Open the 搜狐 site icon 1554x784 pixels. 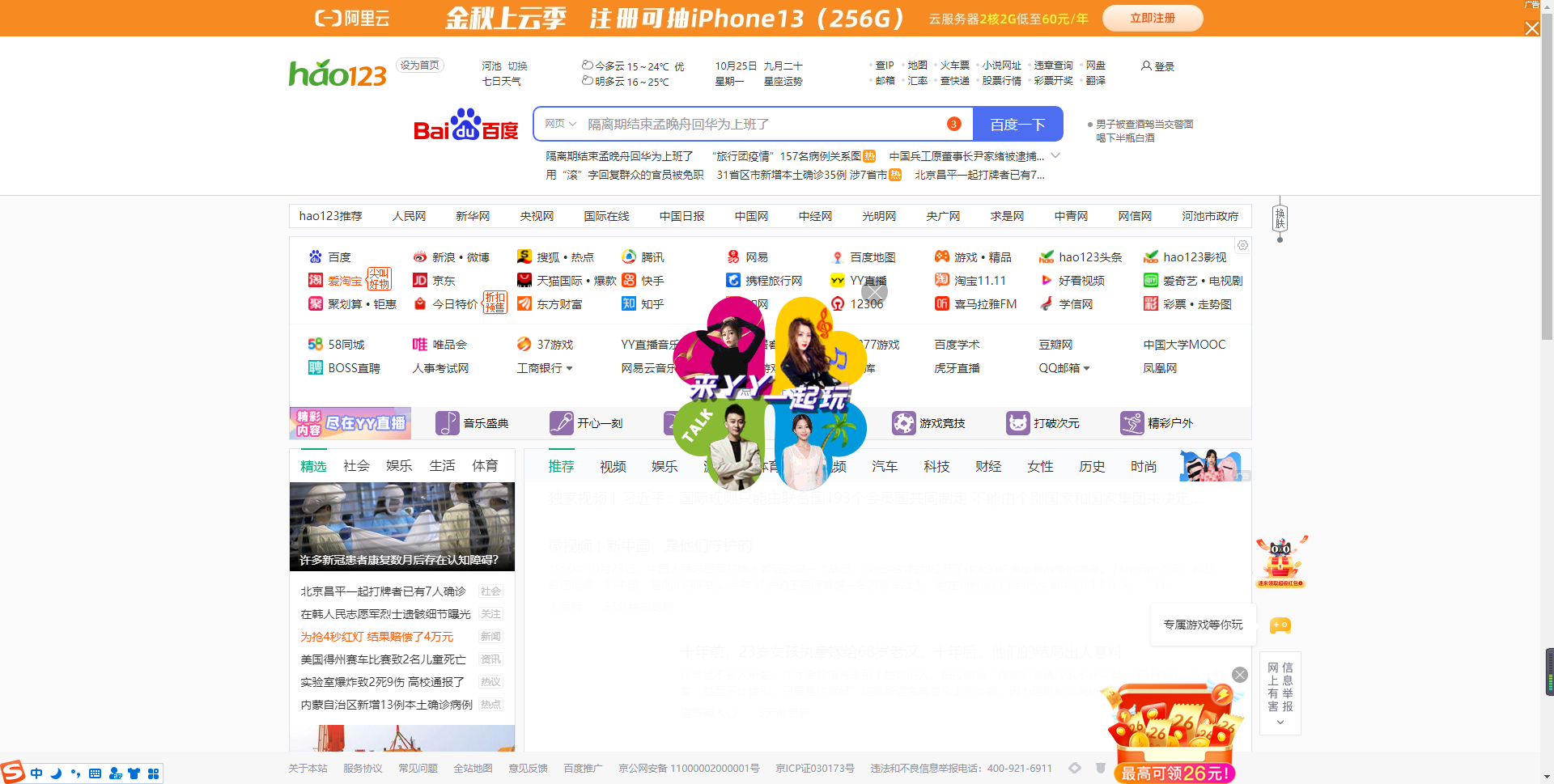pyautogui.click(x=524, y=256)
